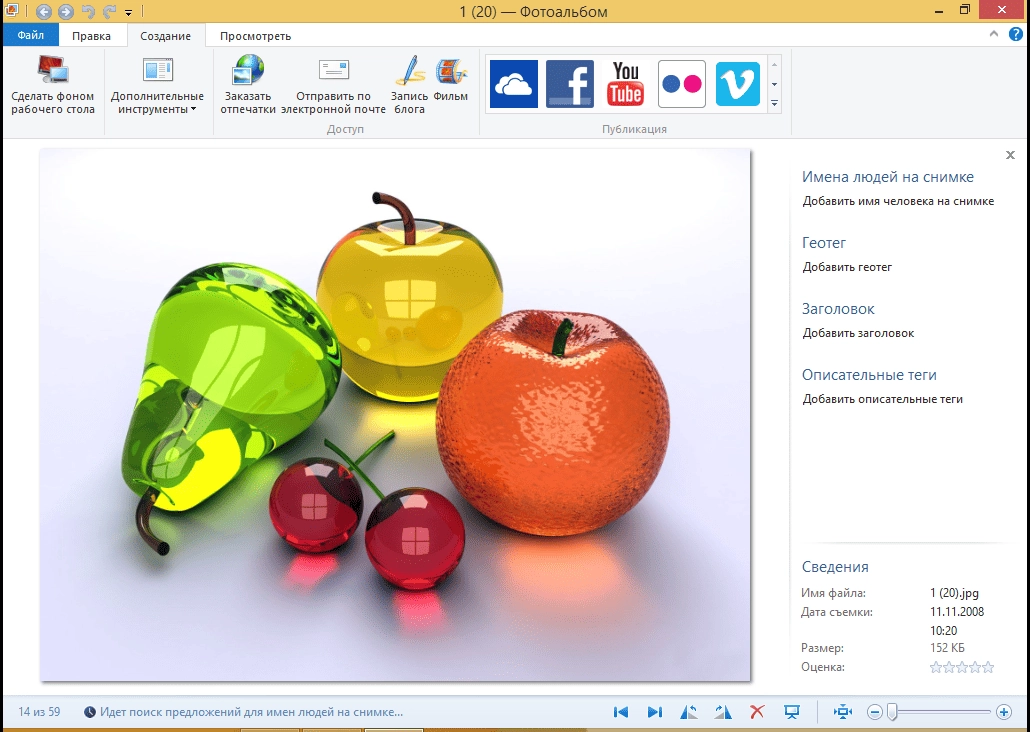Switch to the Правка tab
The height and width of the screenshot is (732, 1030).
[91, 35]
